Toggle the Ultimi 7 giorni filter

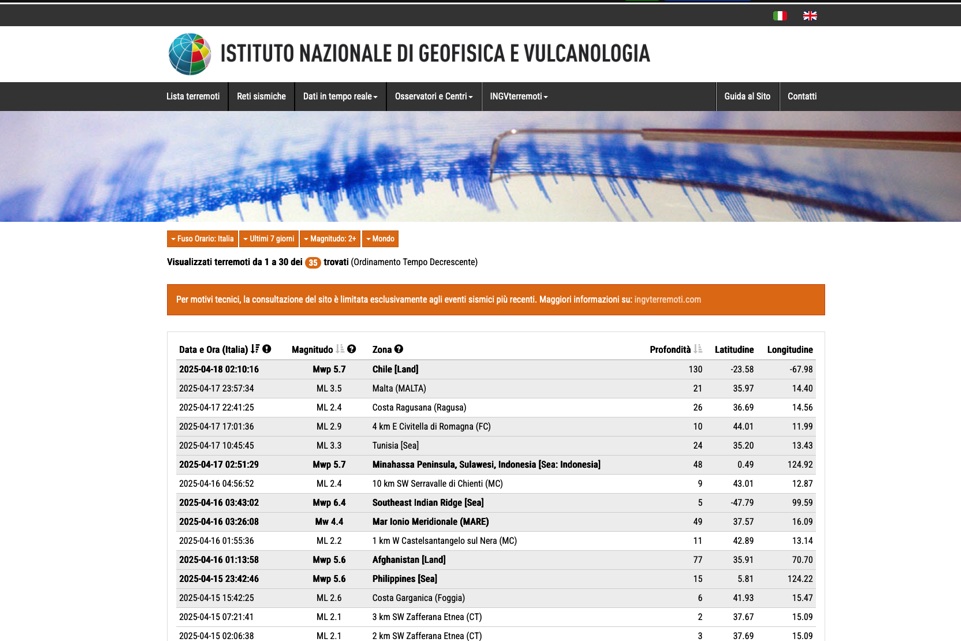[x=269, y=238]
